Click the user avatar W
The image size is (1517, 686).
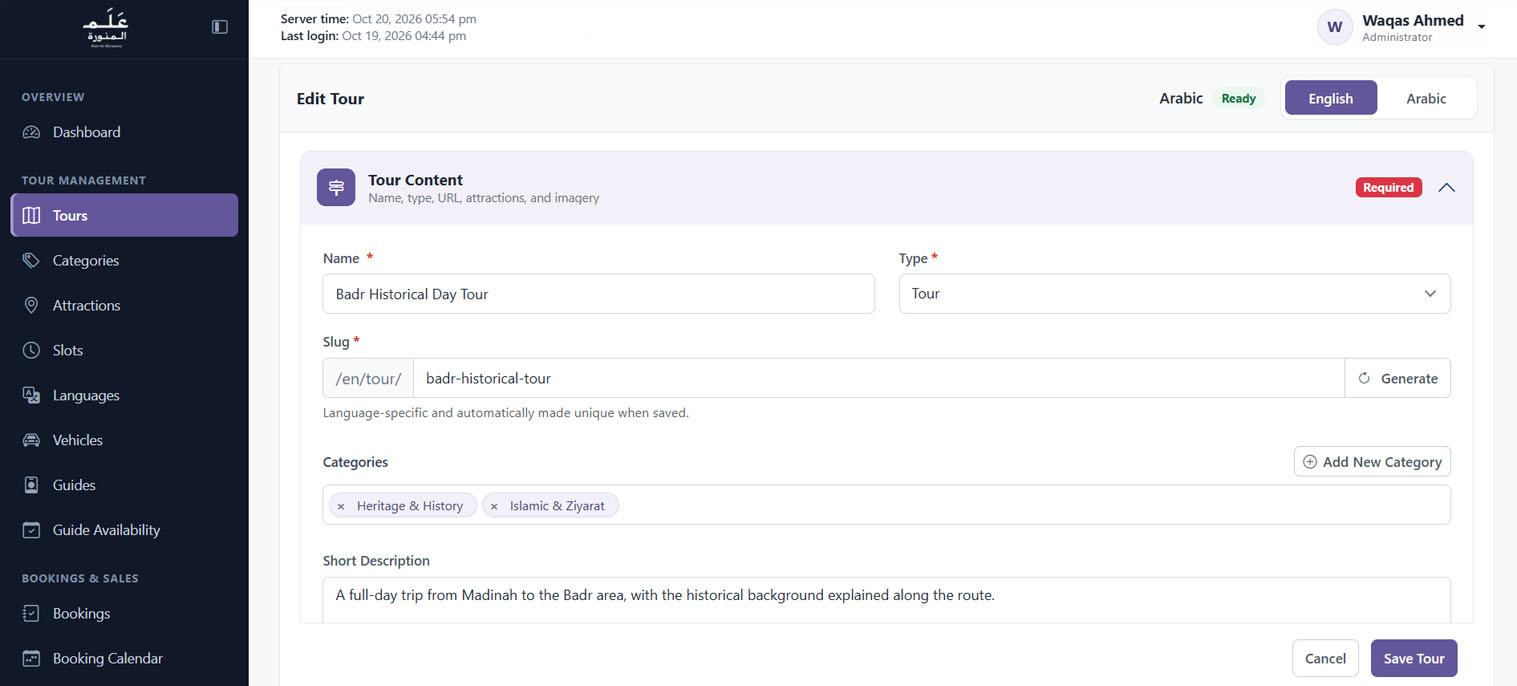[x=1335, y=27]
